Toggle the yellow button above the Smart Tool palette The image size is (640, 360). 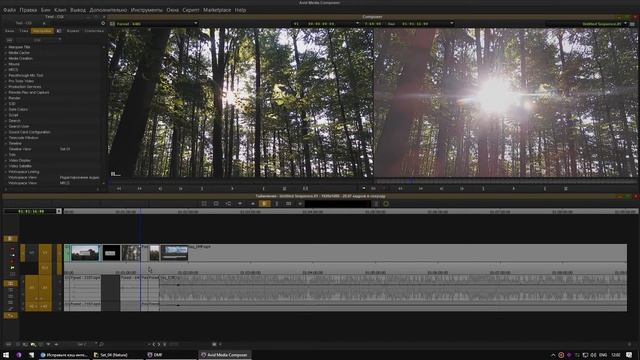click(x=11, y=238)
